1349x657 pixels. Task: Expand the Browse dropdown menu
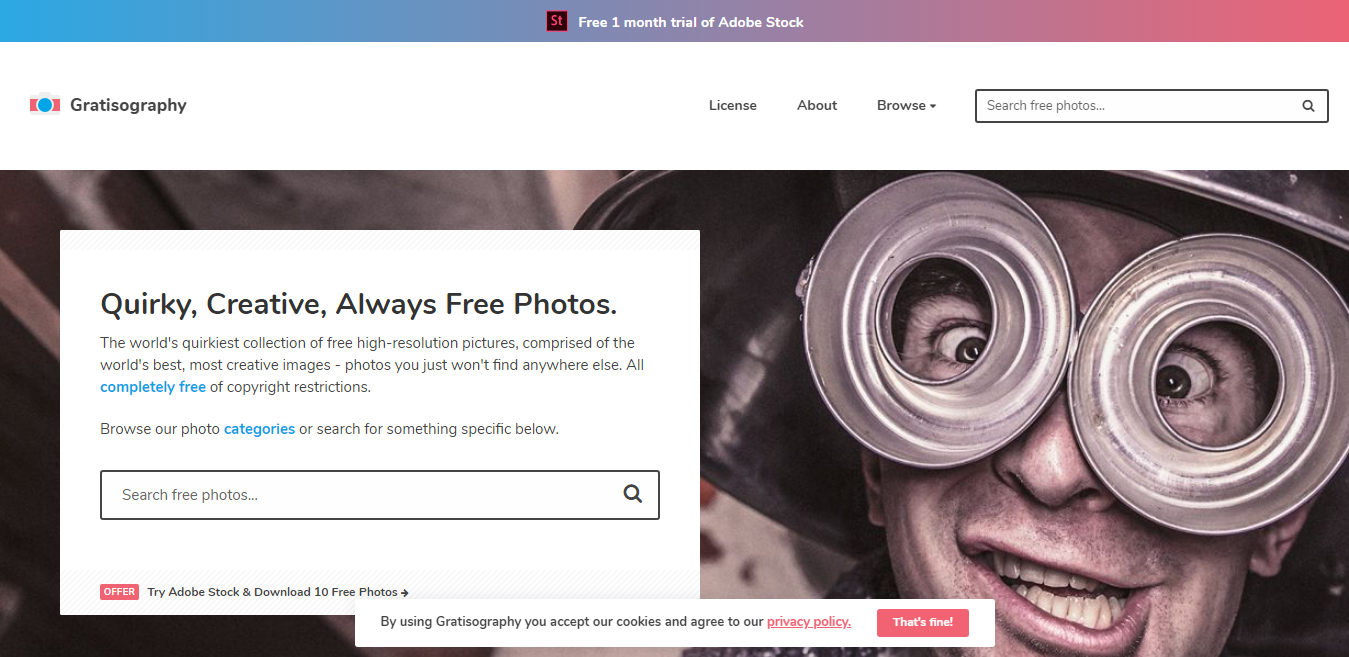pyautogui.click(x=906, y=105)
